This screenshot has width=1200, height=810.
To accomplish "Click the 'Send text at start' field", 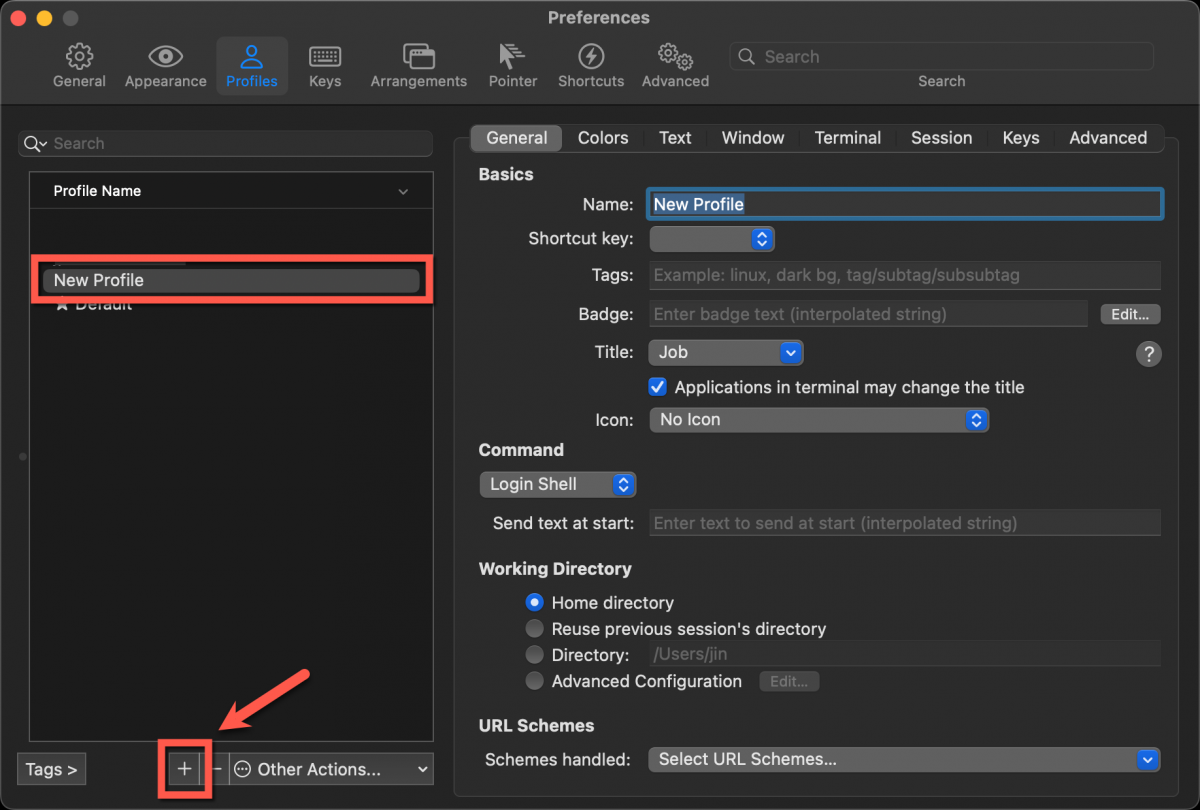I will click(905, 523).
